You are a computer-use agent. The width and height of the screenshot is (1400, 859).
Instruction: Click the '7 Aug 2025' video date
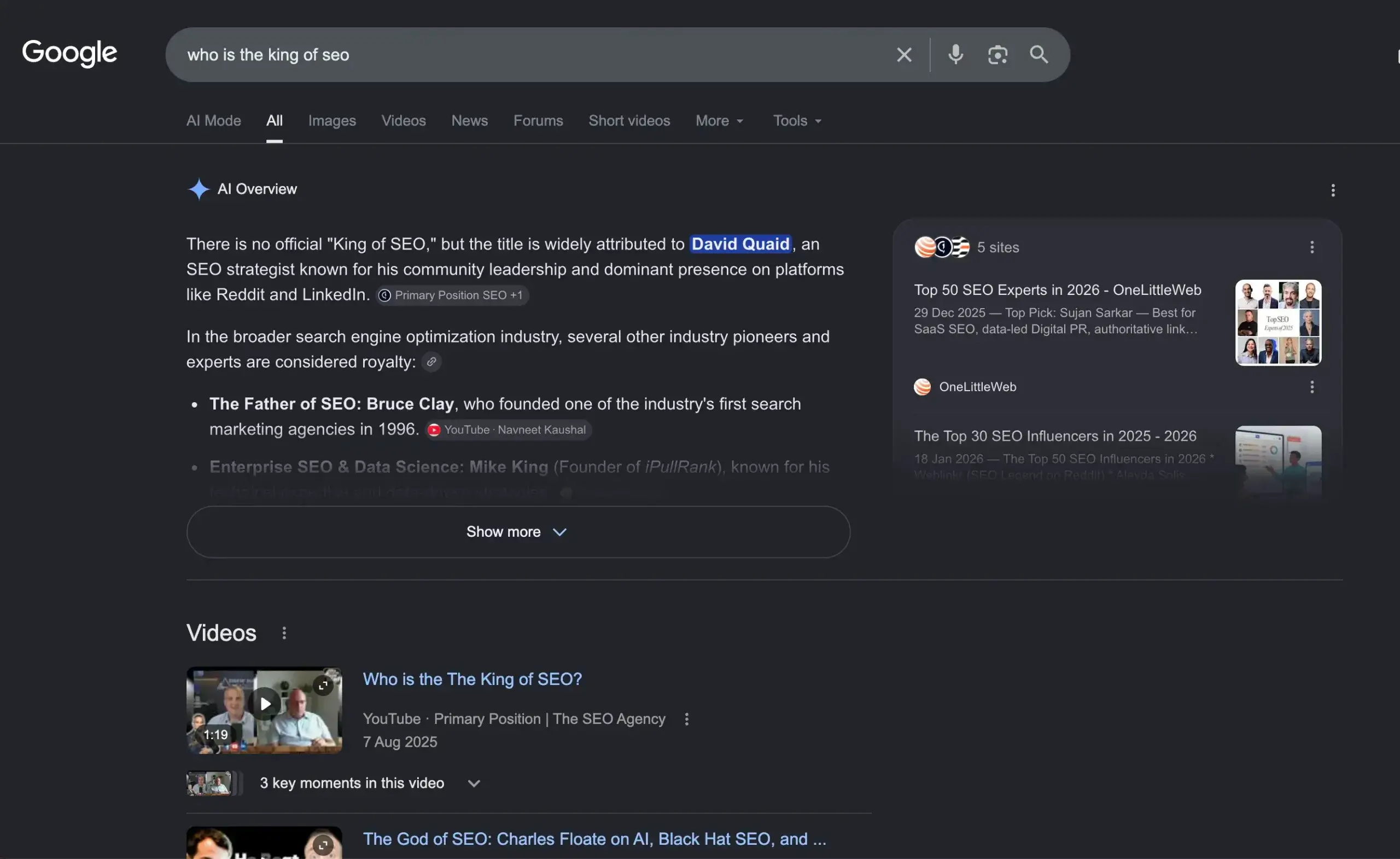point(400,742)
